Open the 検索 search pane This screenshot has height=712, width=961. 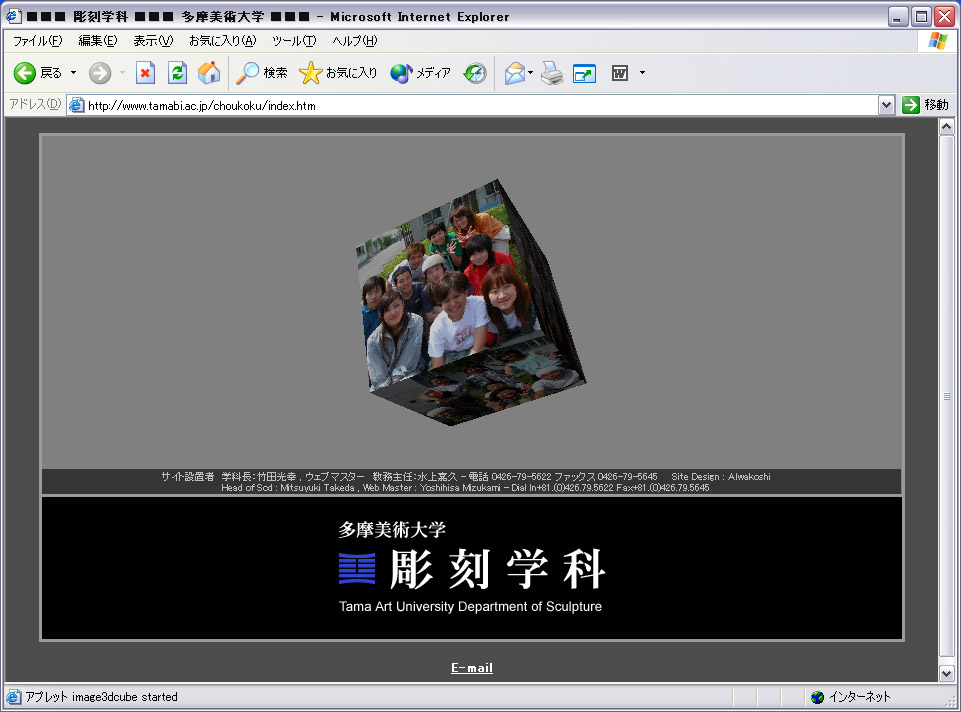point(262,73)
